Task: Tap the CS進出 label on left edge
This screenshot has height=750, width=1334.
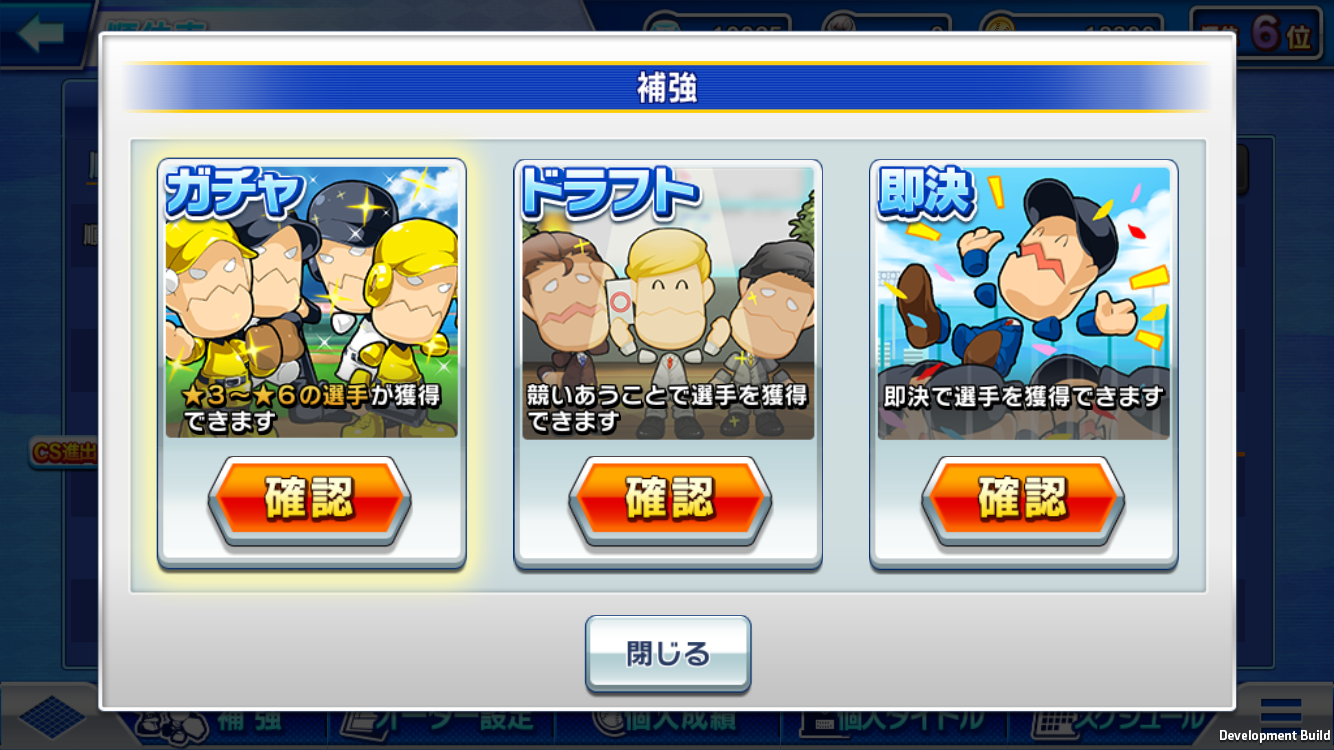Action: [x=65, y=453]
